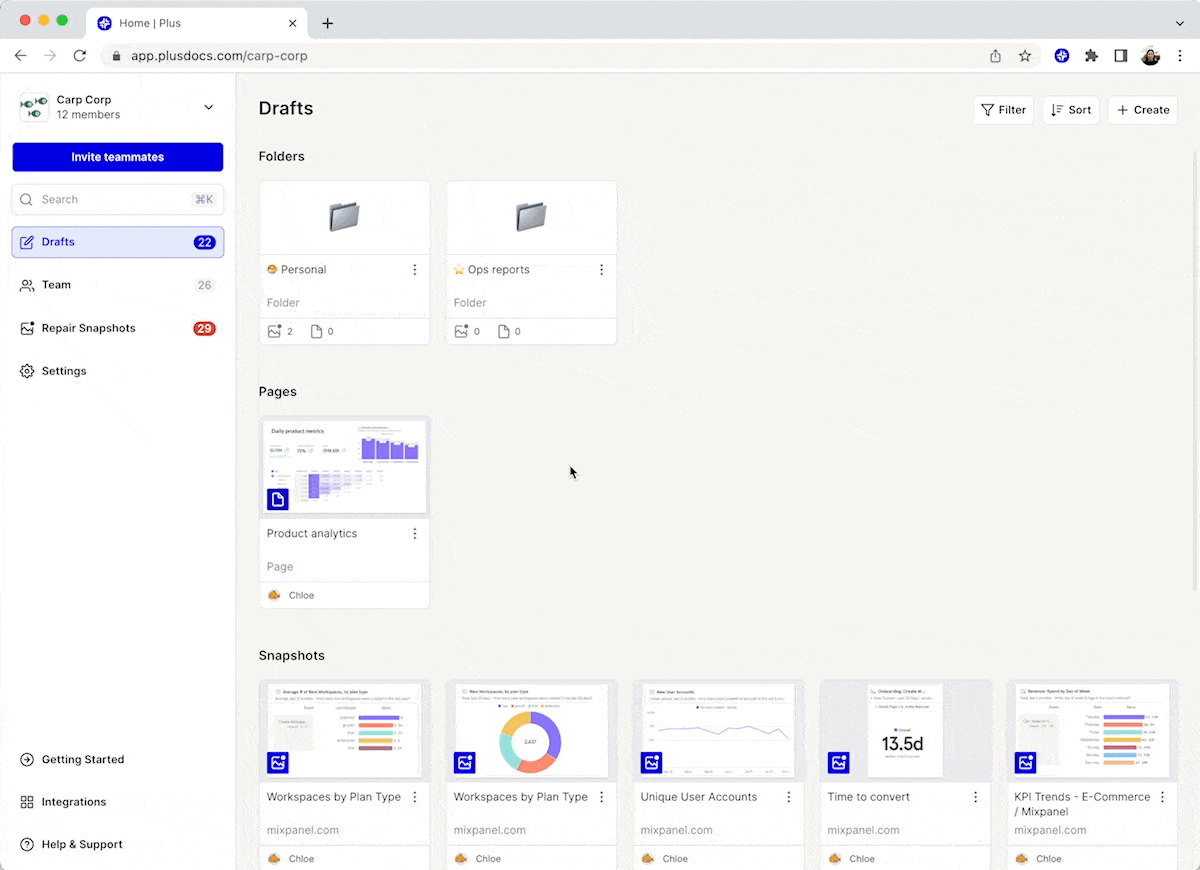The height and width of the screenshot is (870, 1200).
Task: Click the Drafts pencil icon in sidebar
Action: point(27,242)
